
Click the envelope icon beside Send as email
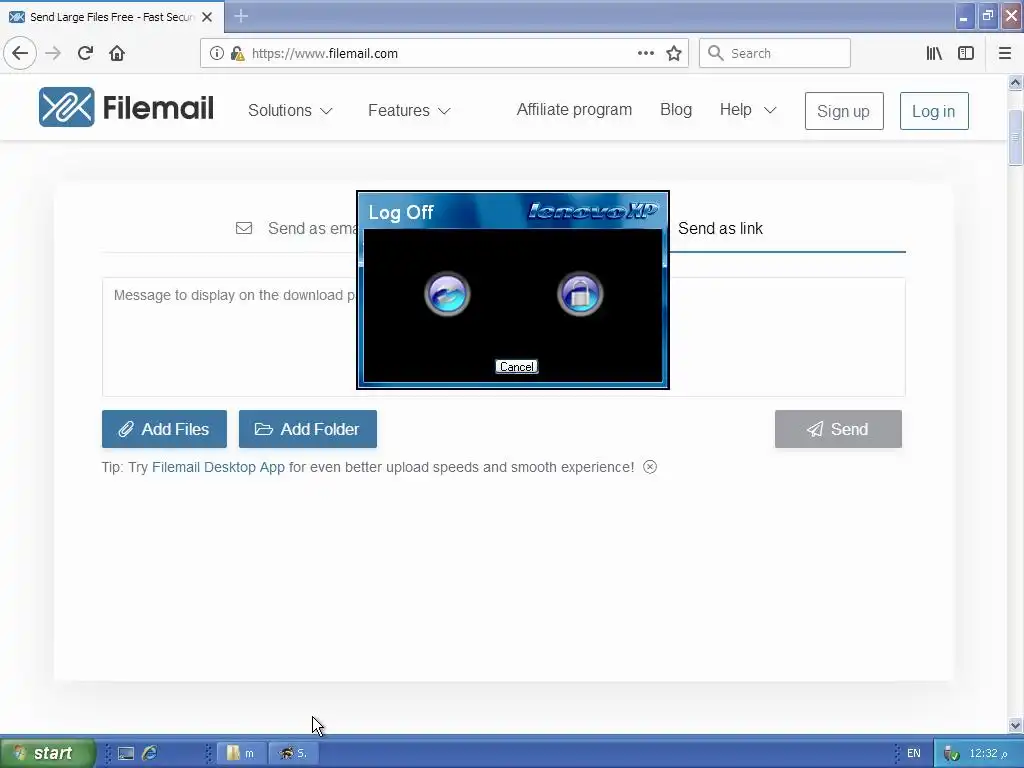244,228
